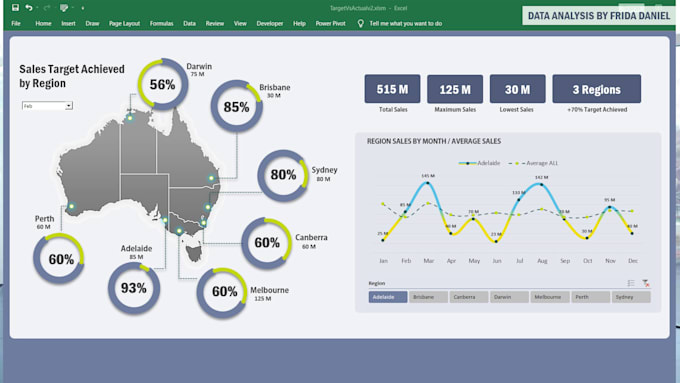The image size is (680, 383).
Task: Click the Adelaide 93% progress ring
Action: (x=134, y=288)
